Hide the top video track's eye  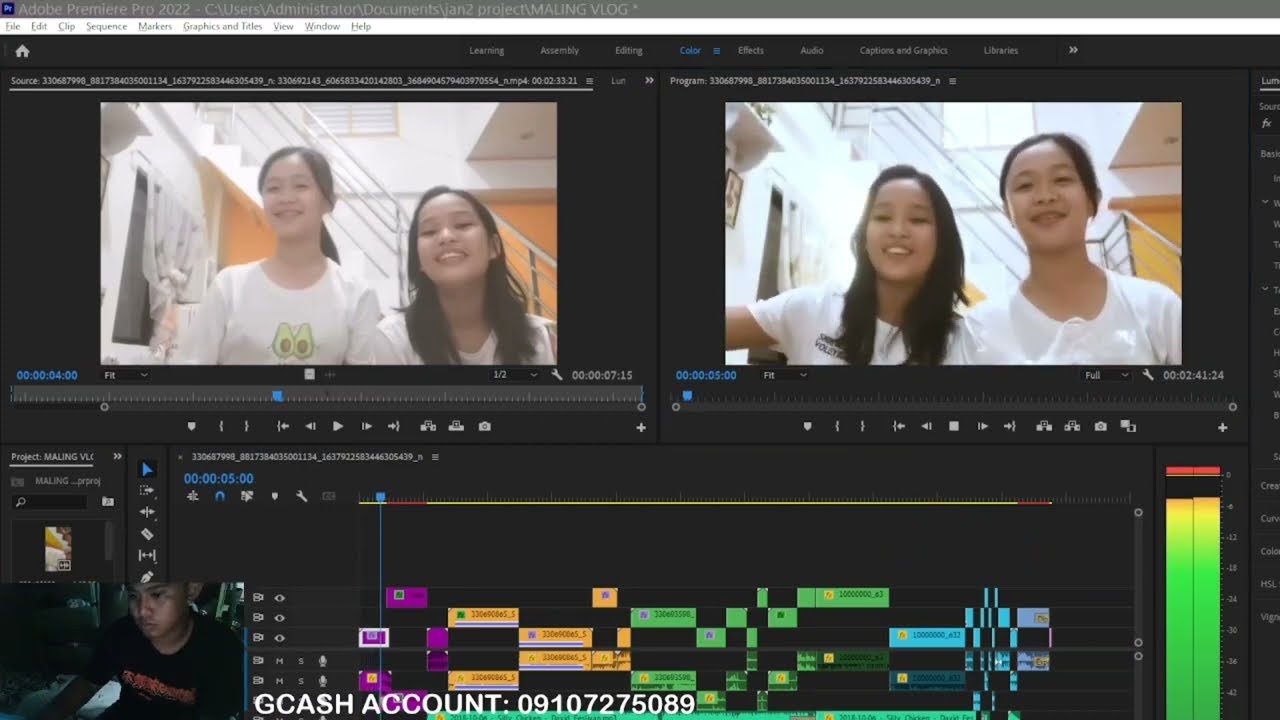(x=279, y=598)
